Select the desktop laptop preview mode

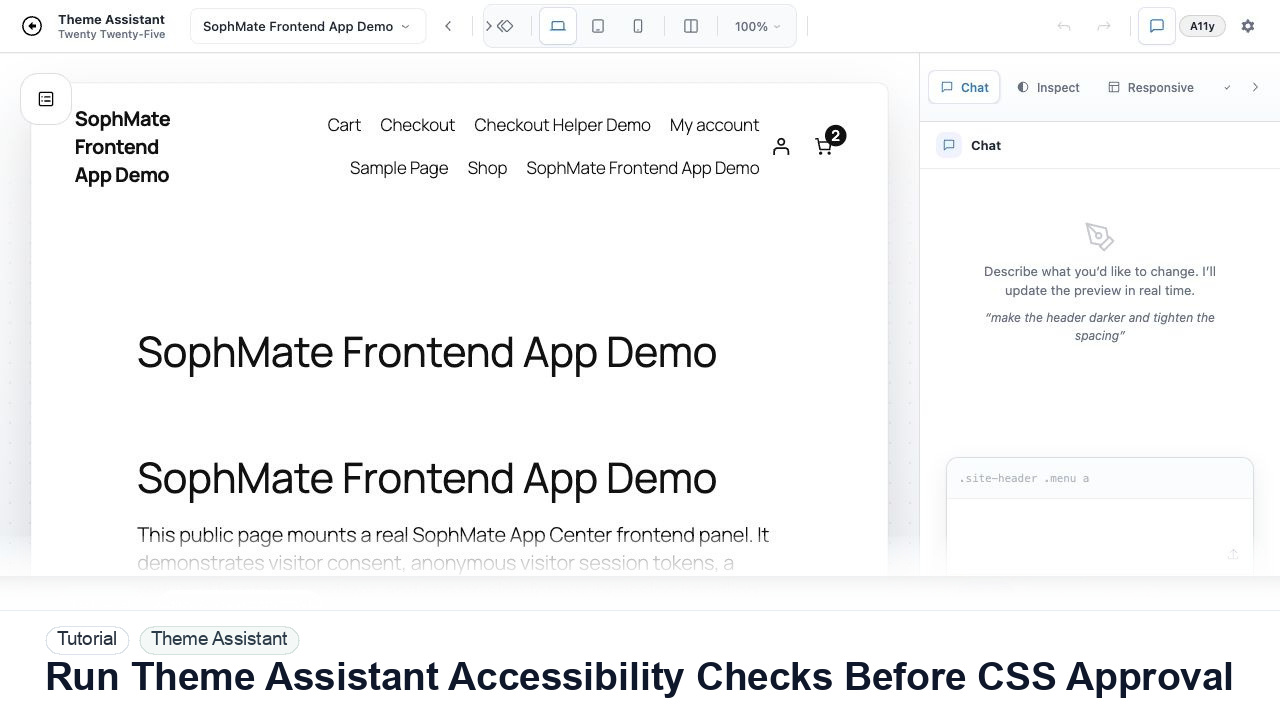pos(558,27)
